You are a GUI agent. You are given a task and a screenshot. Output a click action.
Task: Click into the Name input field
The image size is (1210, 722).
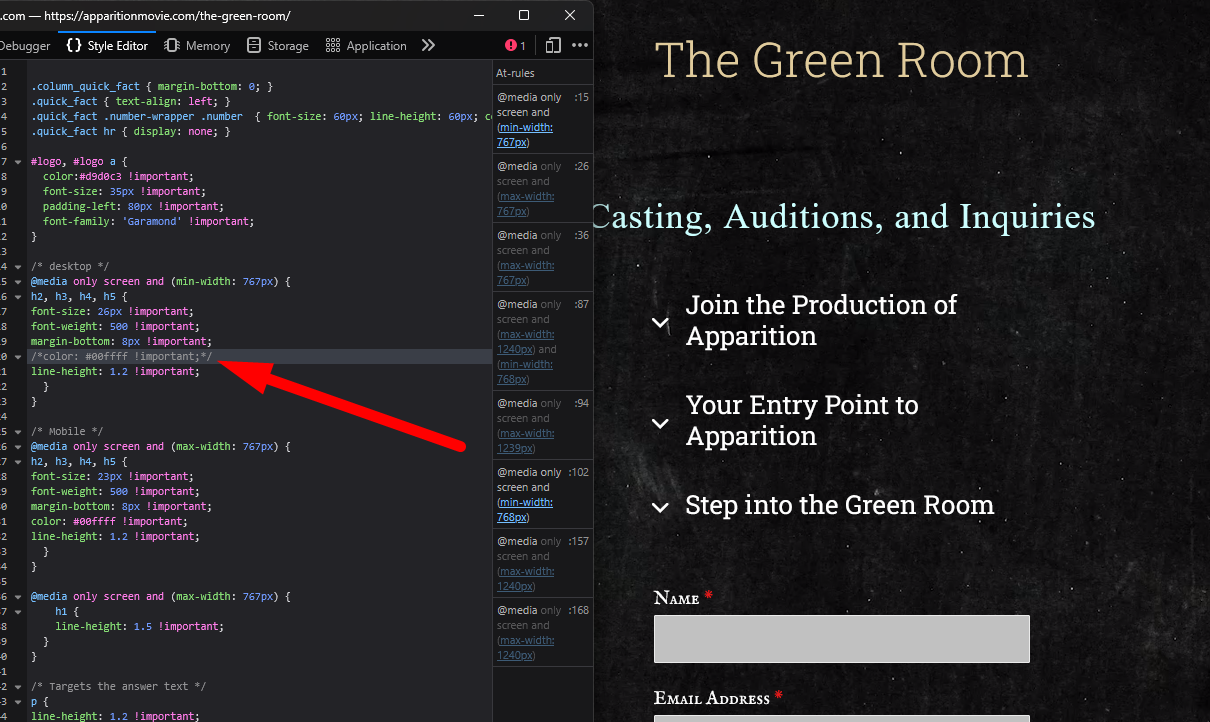pos(841,639)
